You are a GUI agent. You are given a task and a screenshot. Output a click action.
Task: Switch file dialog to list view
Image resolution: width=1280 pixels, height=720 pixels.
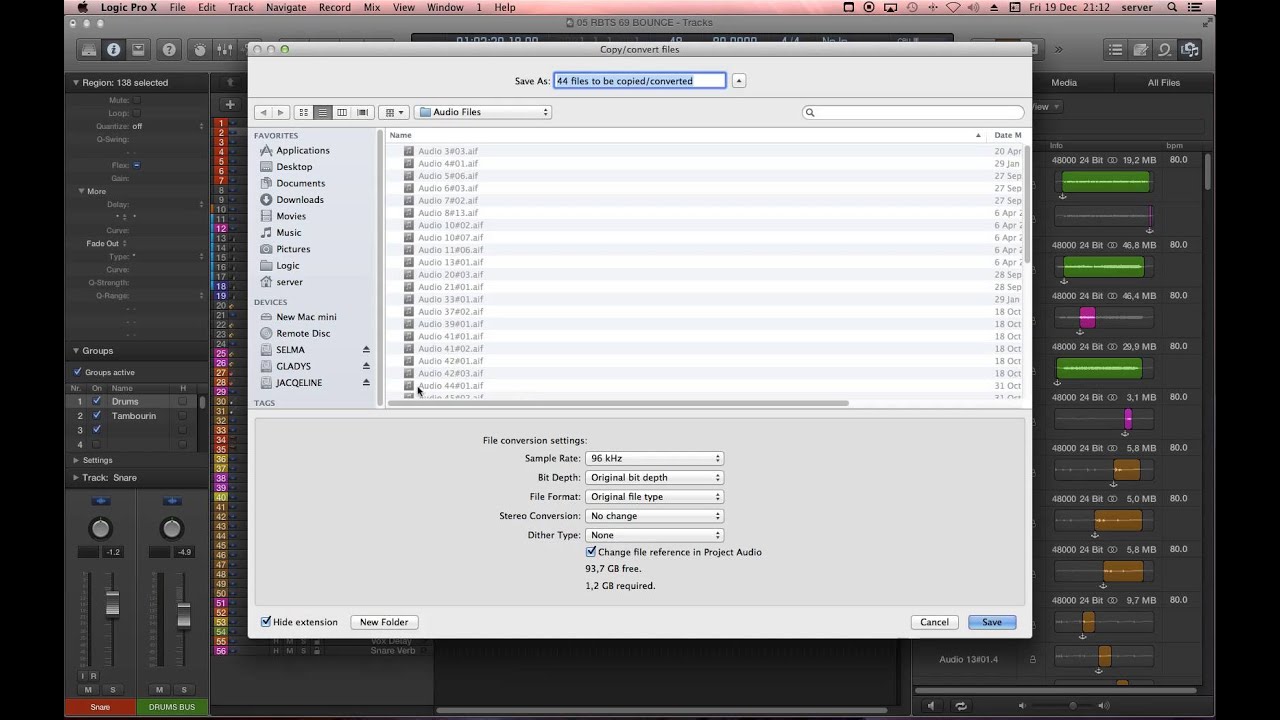(x=323, y=112)
